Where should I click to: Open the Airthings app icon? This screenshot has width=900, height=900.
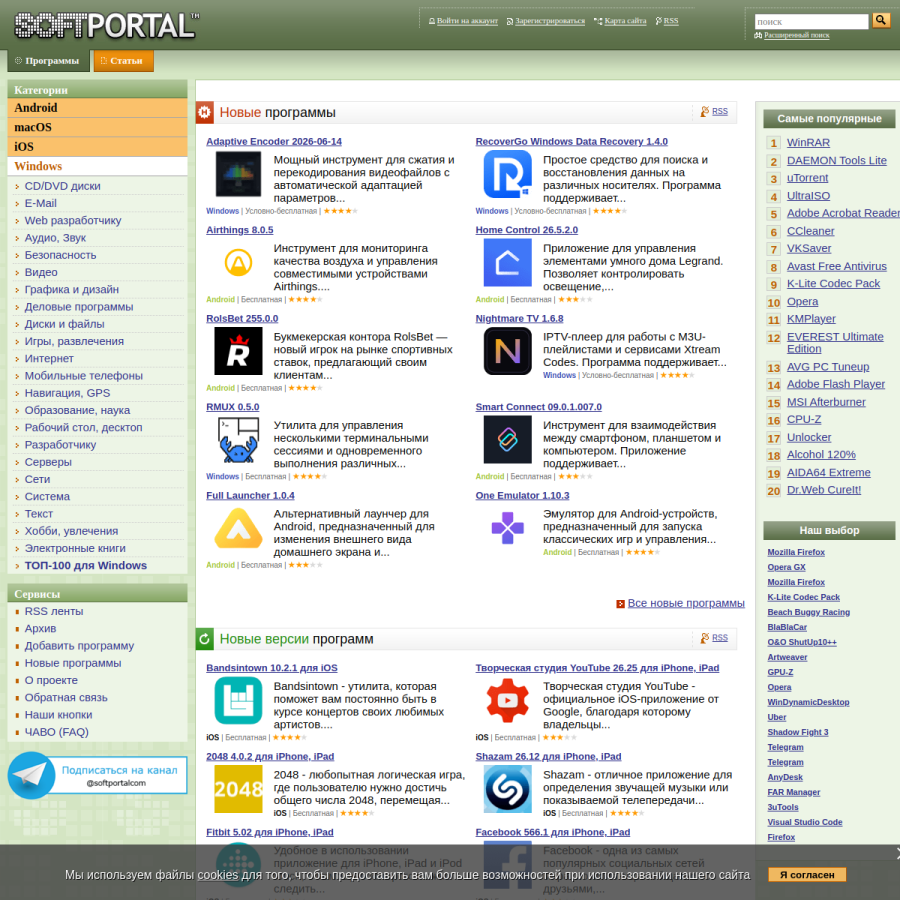[238, 263]
